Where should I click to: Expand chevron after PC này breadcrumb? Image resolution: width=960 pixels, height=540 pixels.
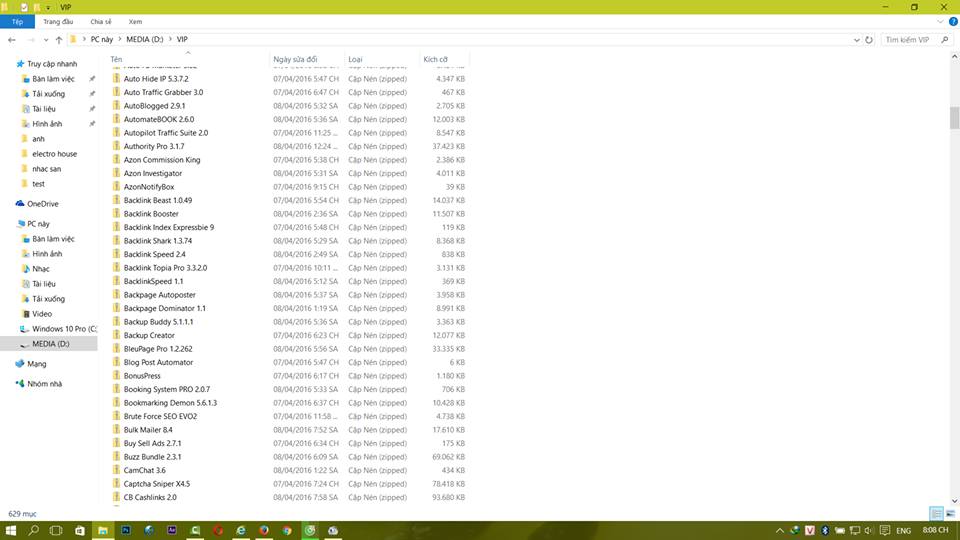120,39
